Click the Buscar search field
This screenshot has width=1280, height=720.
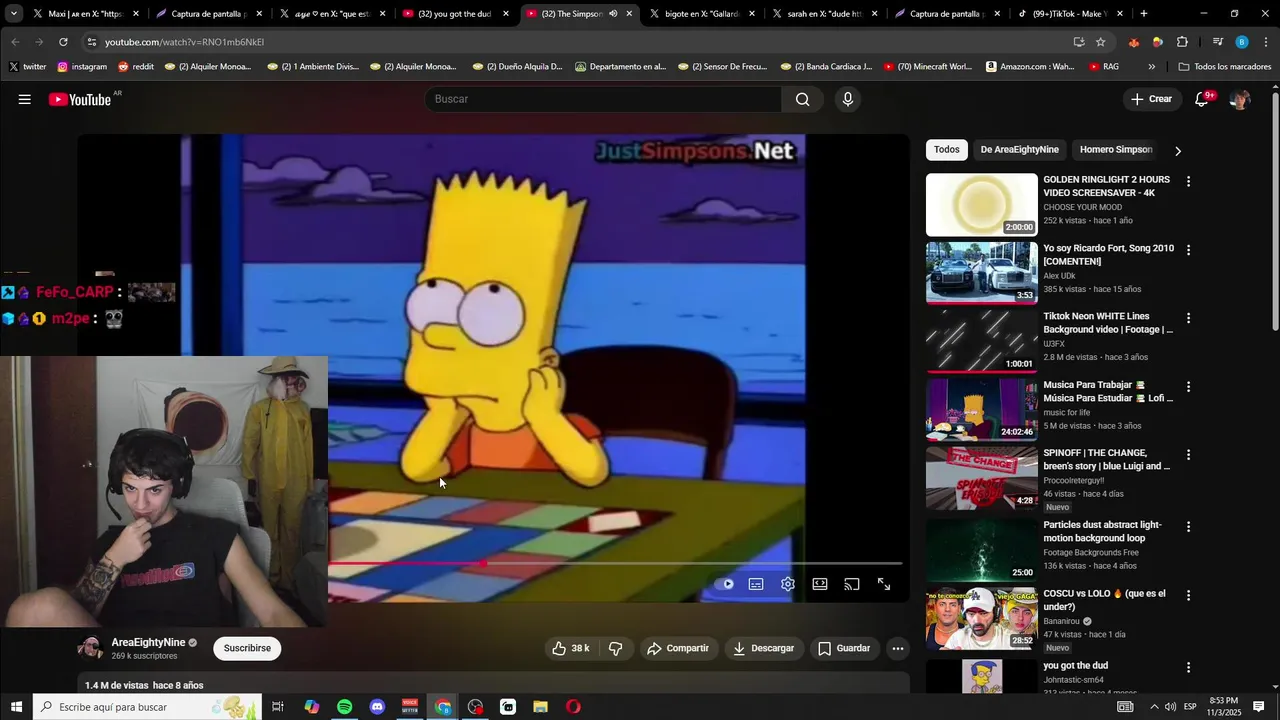(603, 99)
